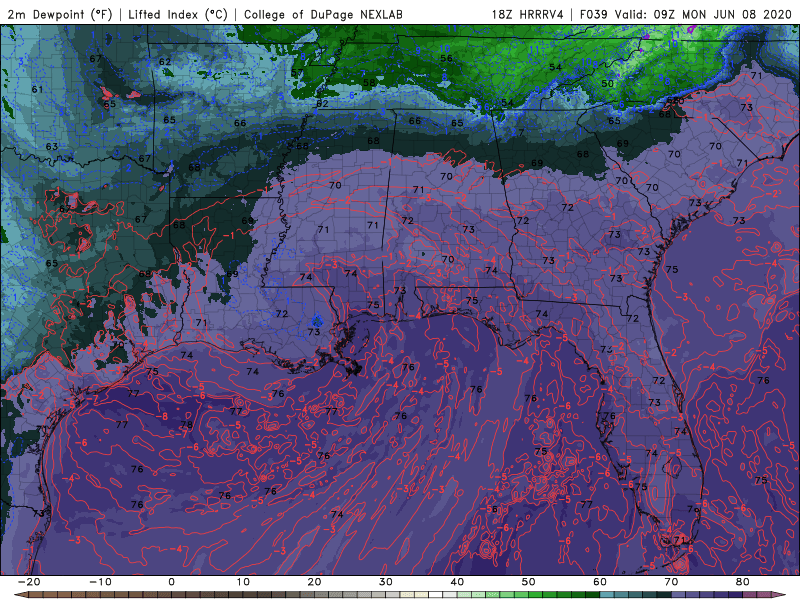Click the "18Z HRRRV4" model run label
This screenshot has width=800, height=600.
(528, 14)
